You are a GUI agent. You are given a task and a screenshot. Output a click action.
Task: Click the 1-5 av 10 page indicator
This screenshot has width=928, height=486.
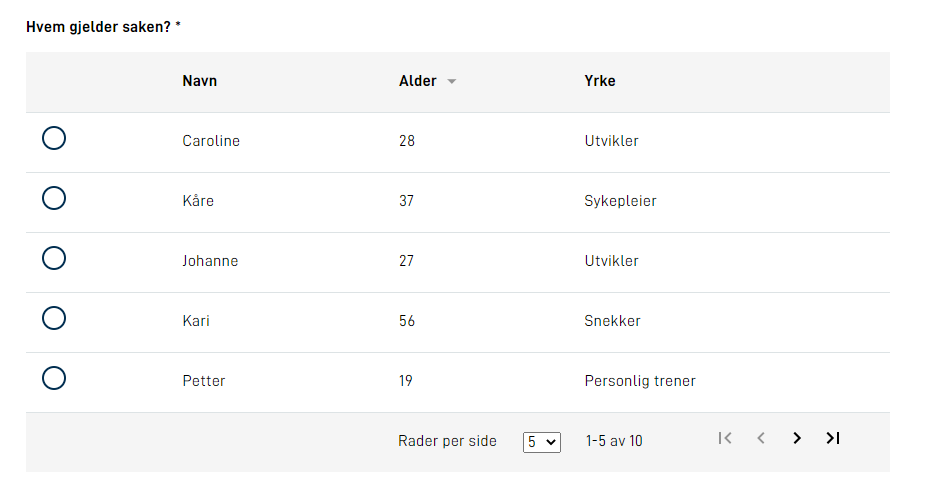pos(614,441)
